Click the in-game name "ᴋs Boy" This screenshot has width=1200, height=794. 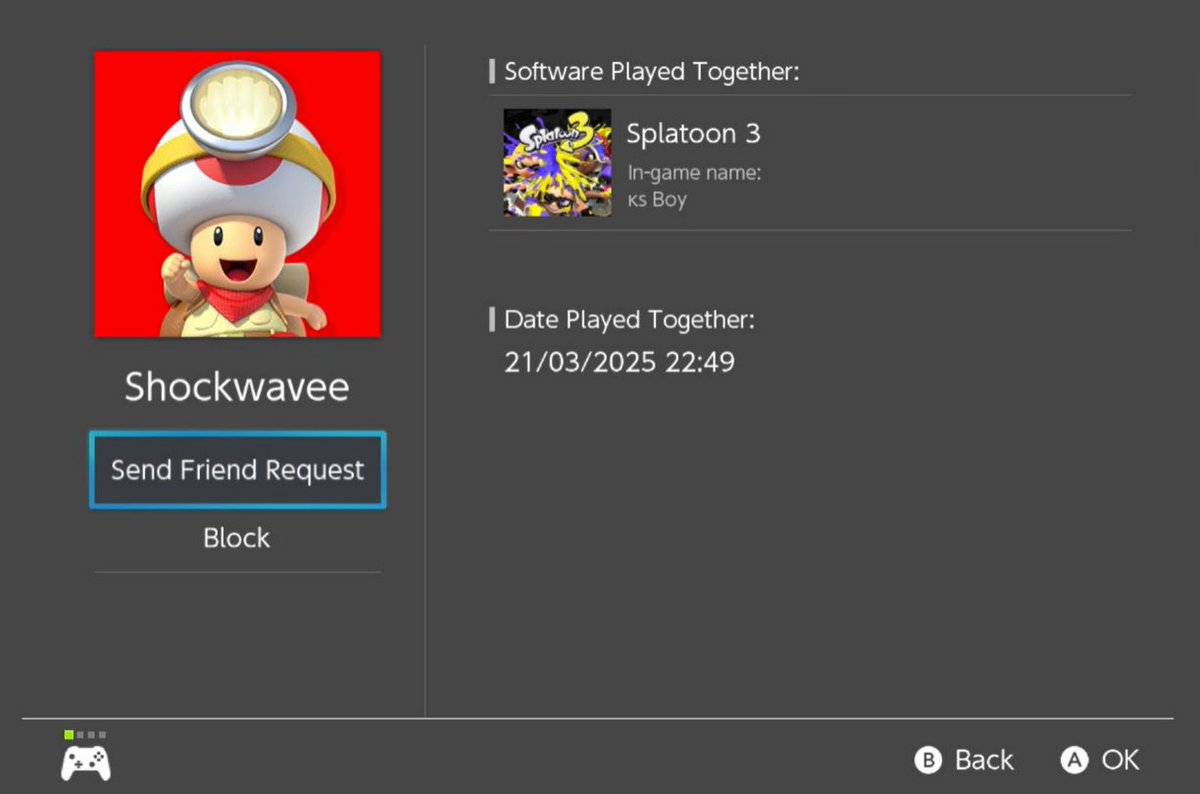pyautogui.click(x=657, y=199)
